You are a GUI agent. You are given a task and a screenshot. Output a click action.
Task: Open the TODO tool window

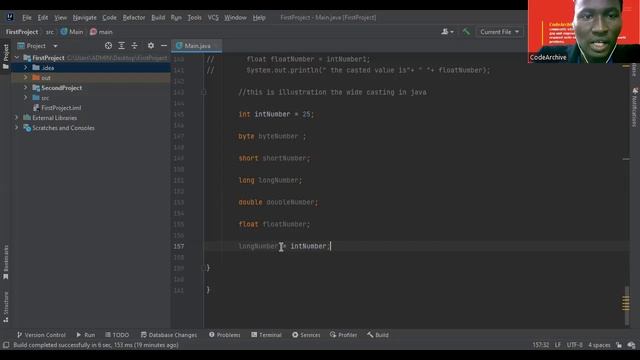pyautogui.click(x=117, y=335)
